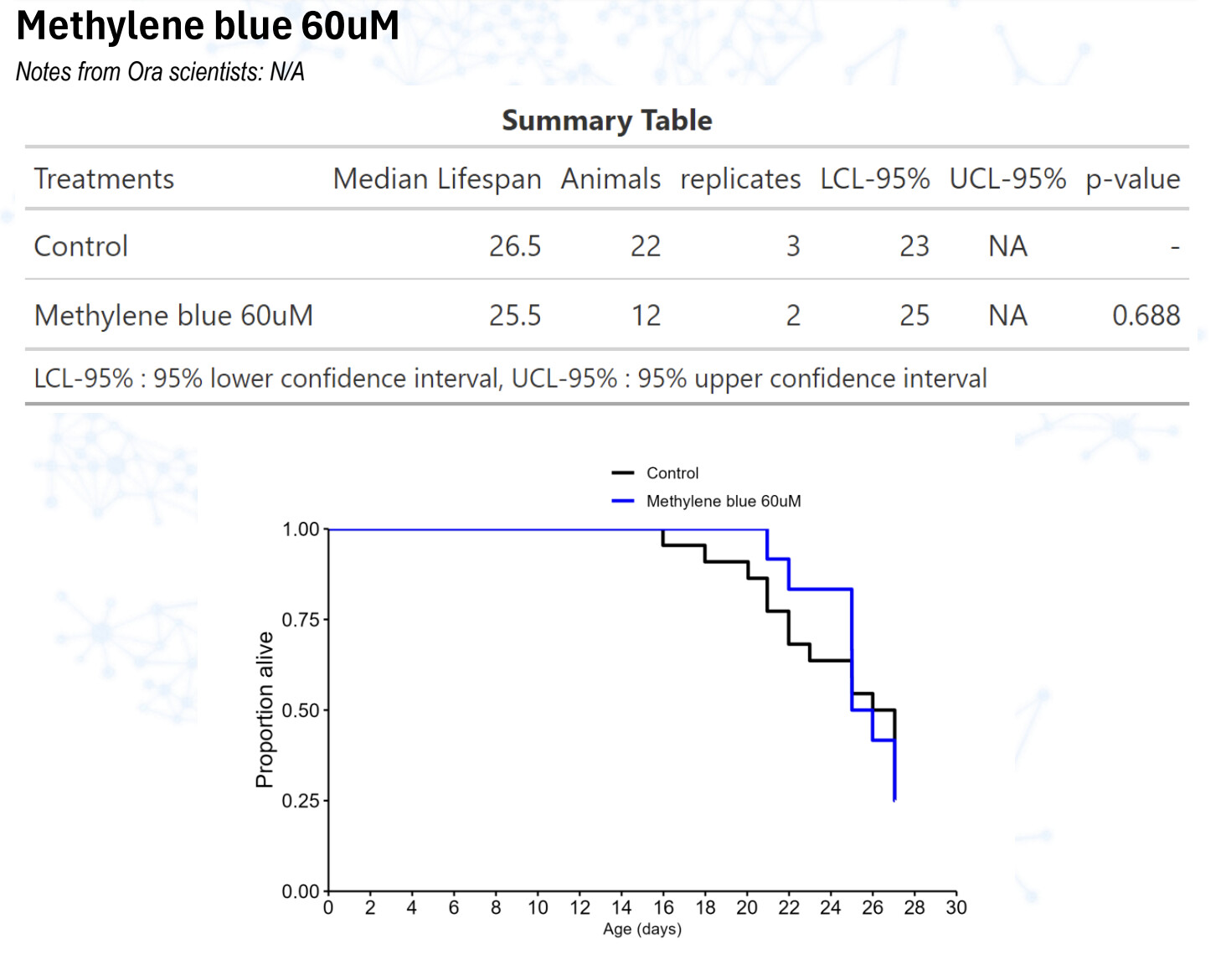Click the 25.5 median lifespan cell
Viewport: 1226px width, 980px height.
(x=514, y=316)
